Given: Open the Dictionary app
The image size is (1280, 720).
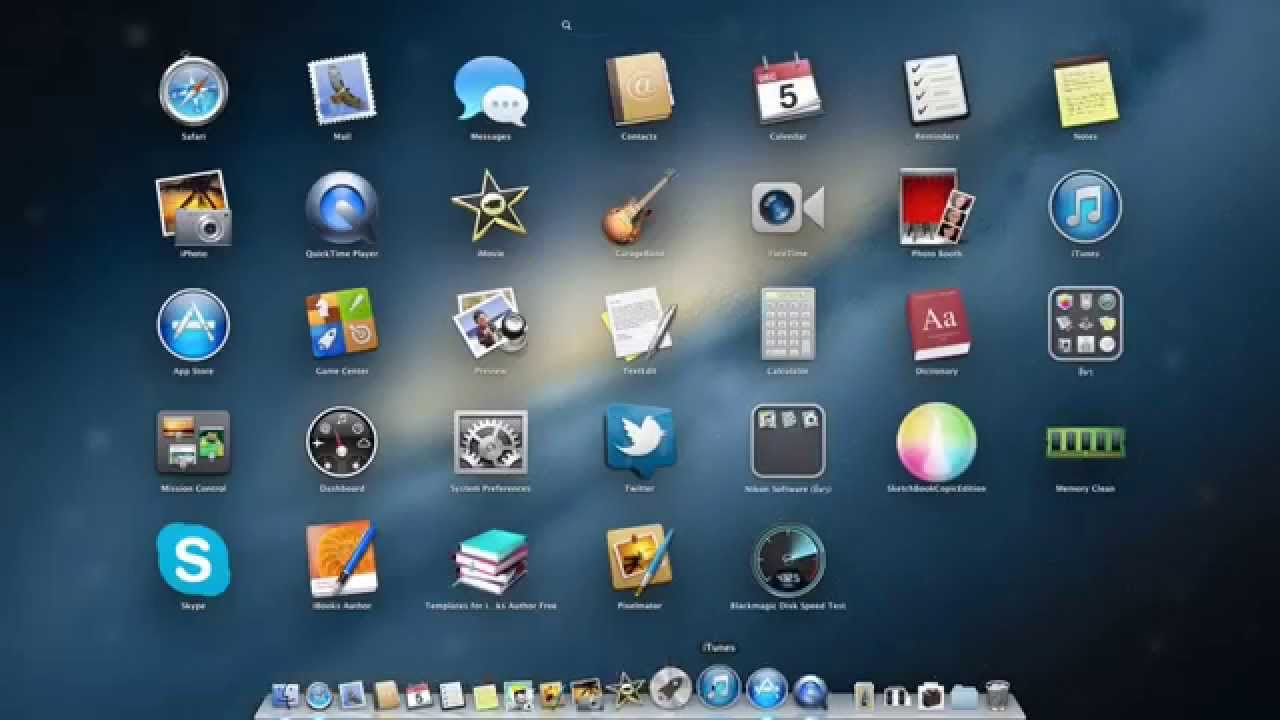Looking at the screenshot, I should tap(936, 324).
